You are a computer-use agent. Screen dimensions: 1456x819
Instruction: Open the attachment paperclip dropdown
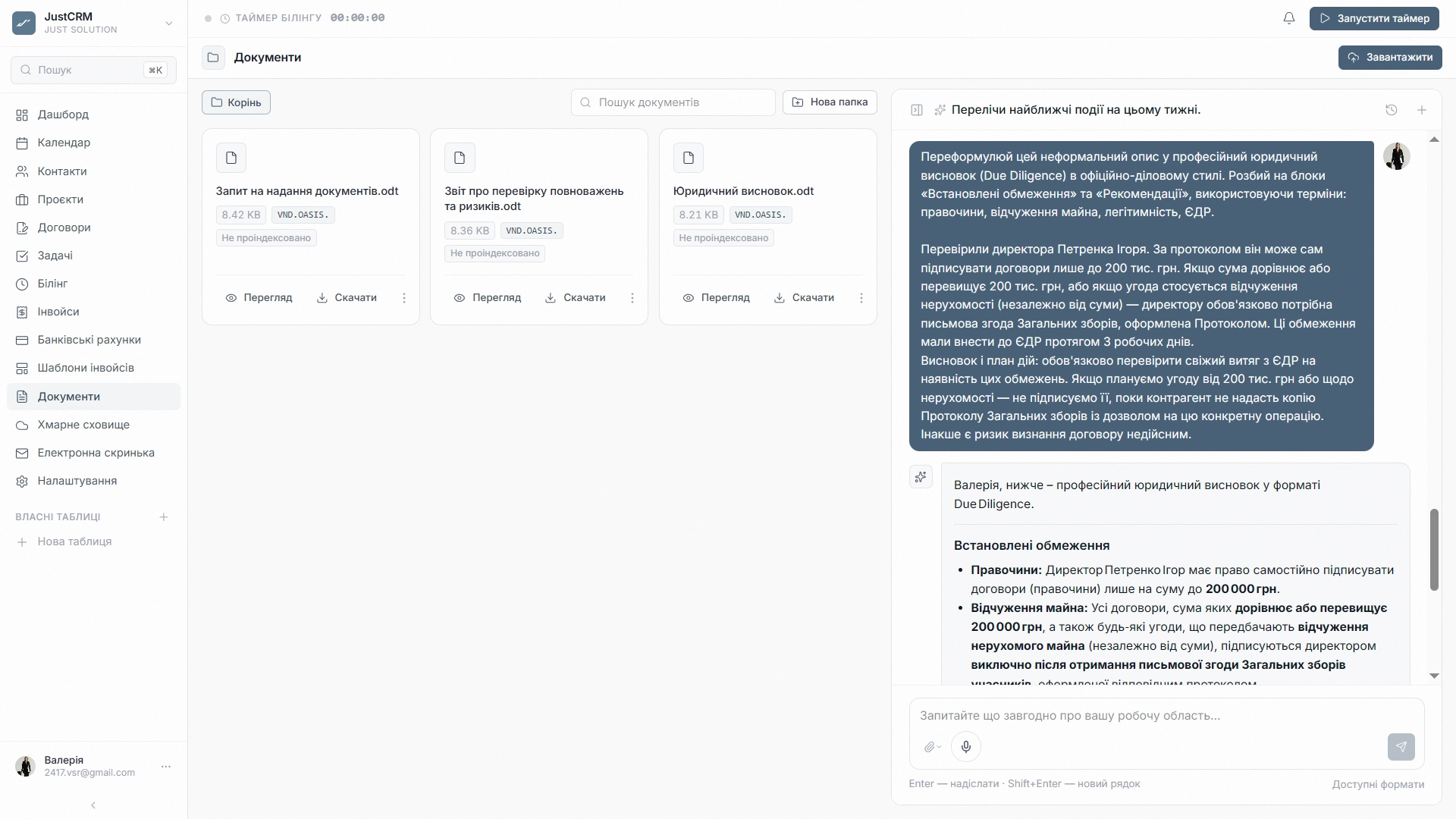(x=933, y=747)
